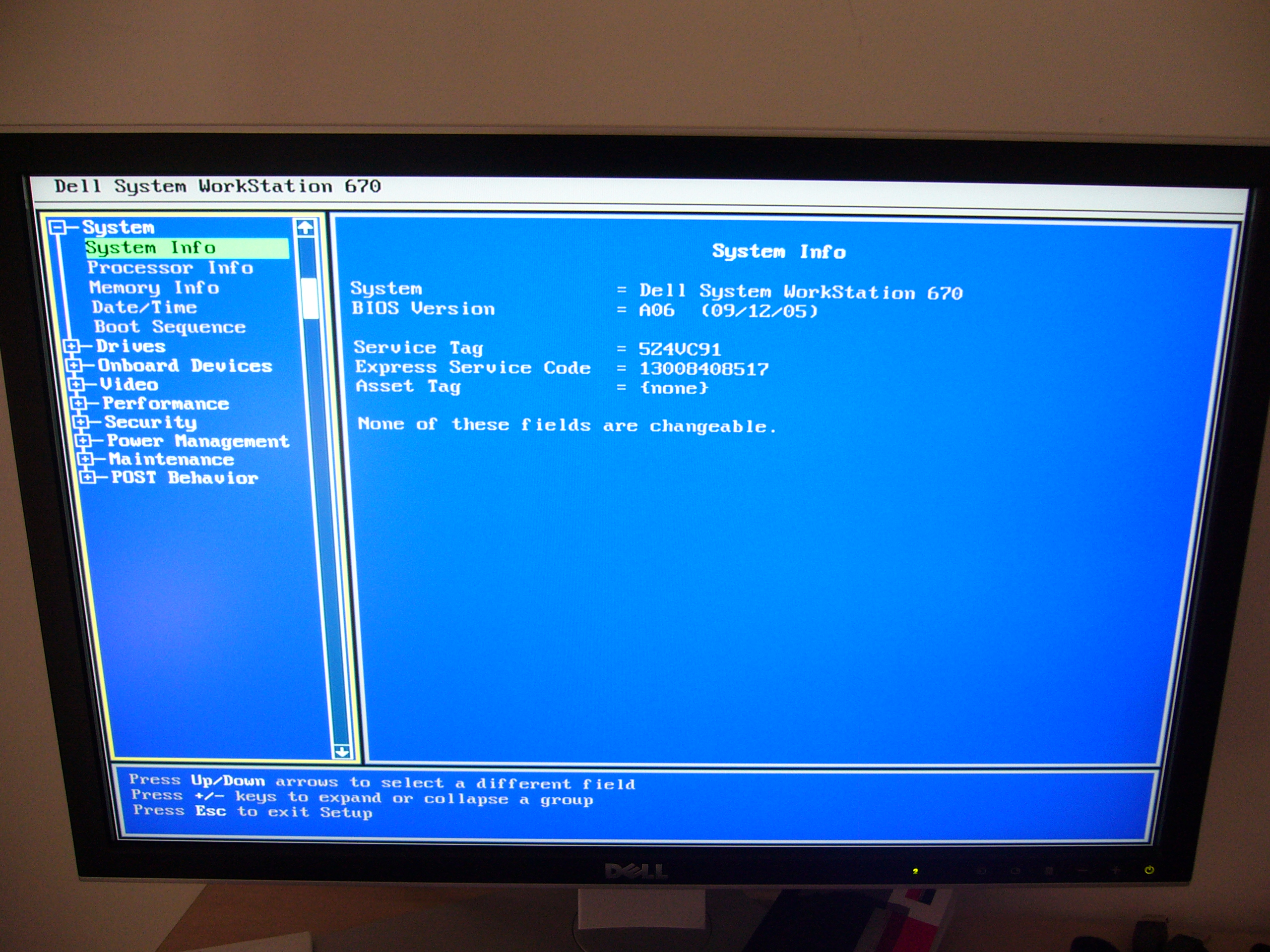1270x952 pixels.
Task: Click the Express Service Code value 13008408517
Action: point(704,369)
